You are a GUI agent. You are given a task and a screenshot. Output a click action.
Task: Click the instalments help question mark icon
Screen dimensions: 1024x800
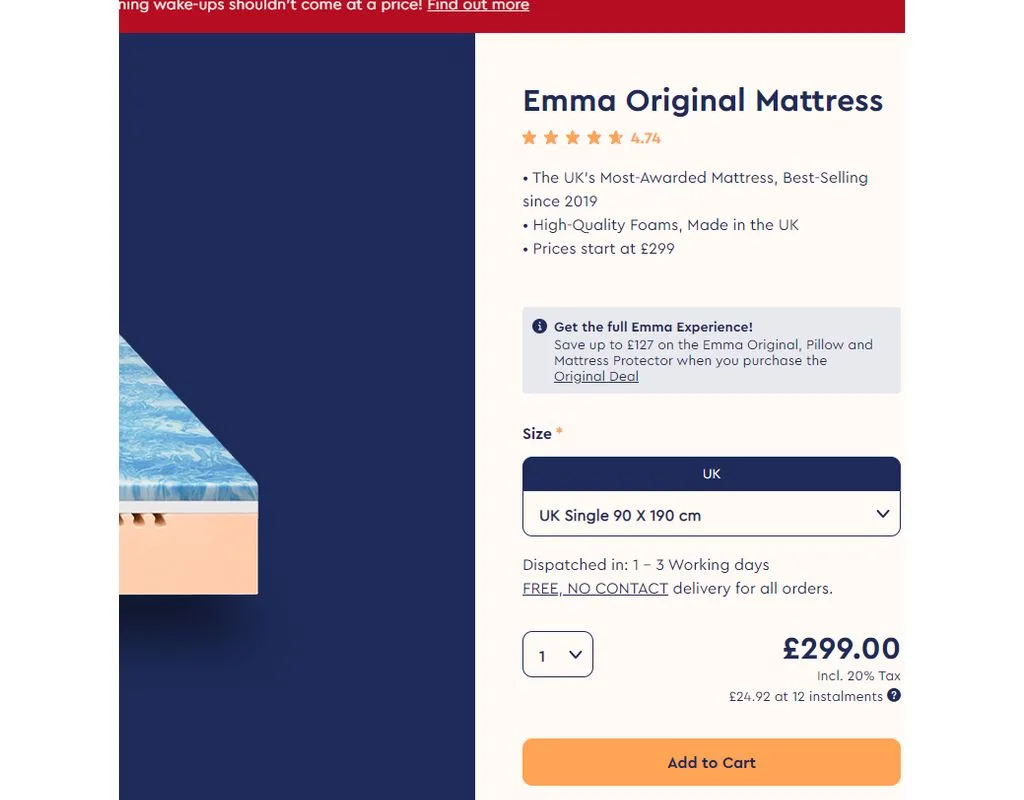894,695
